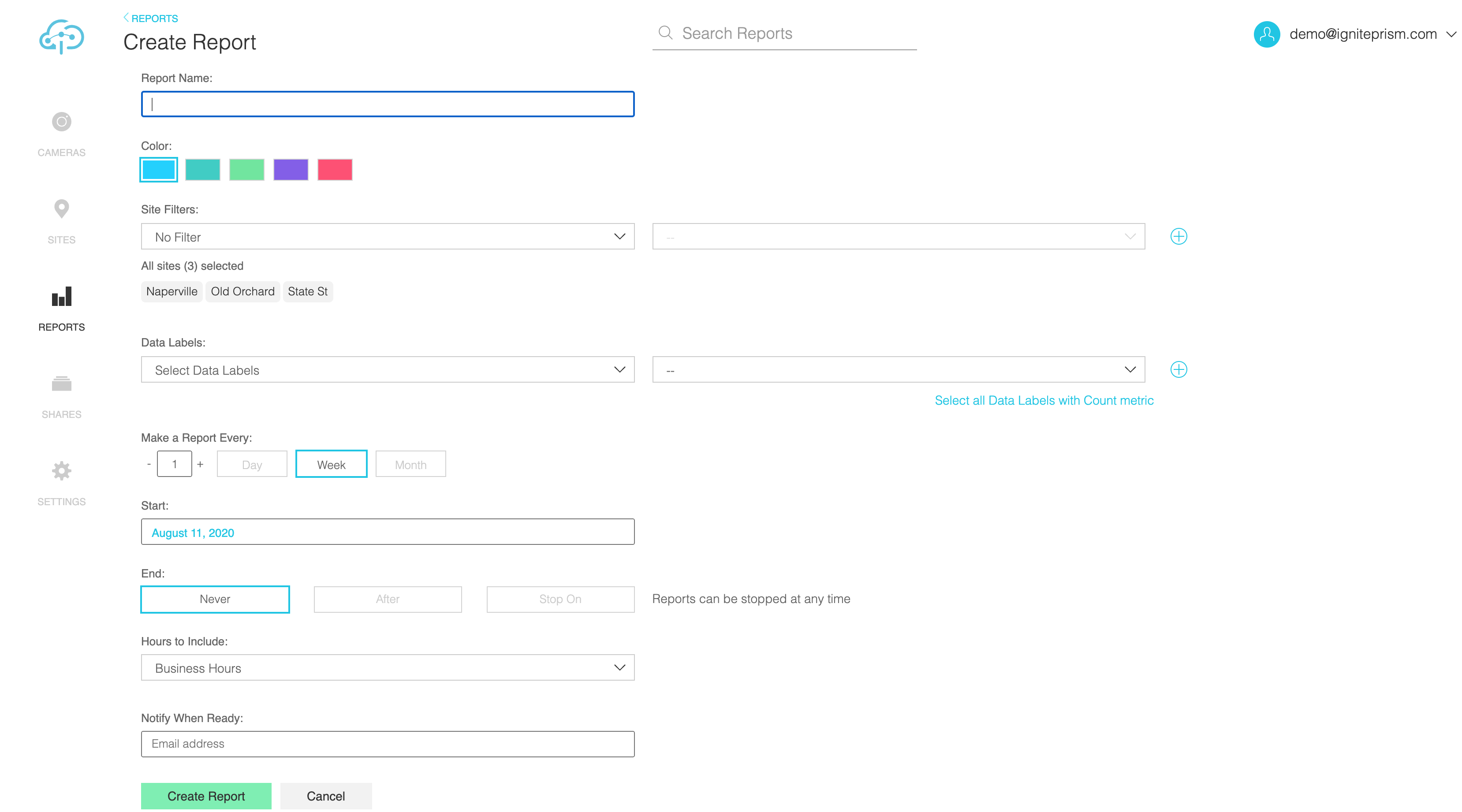Click the search magnifier icon

tap(665, 33)
